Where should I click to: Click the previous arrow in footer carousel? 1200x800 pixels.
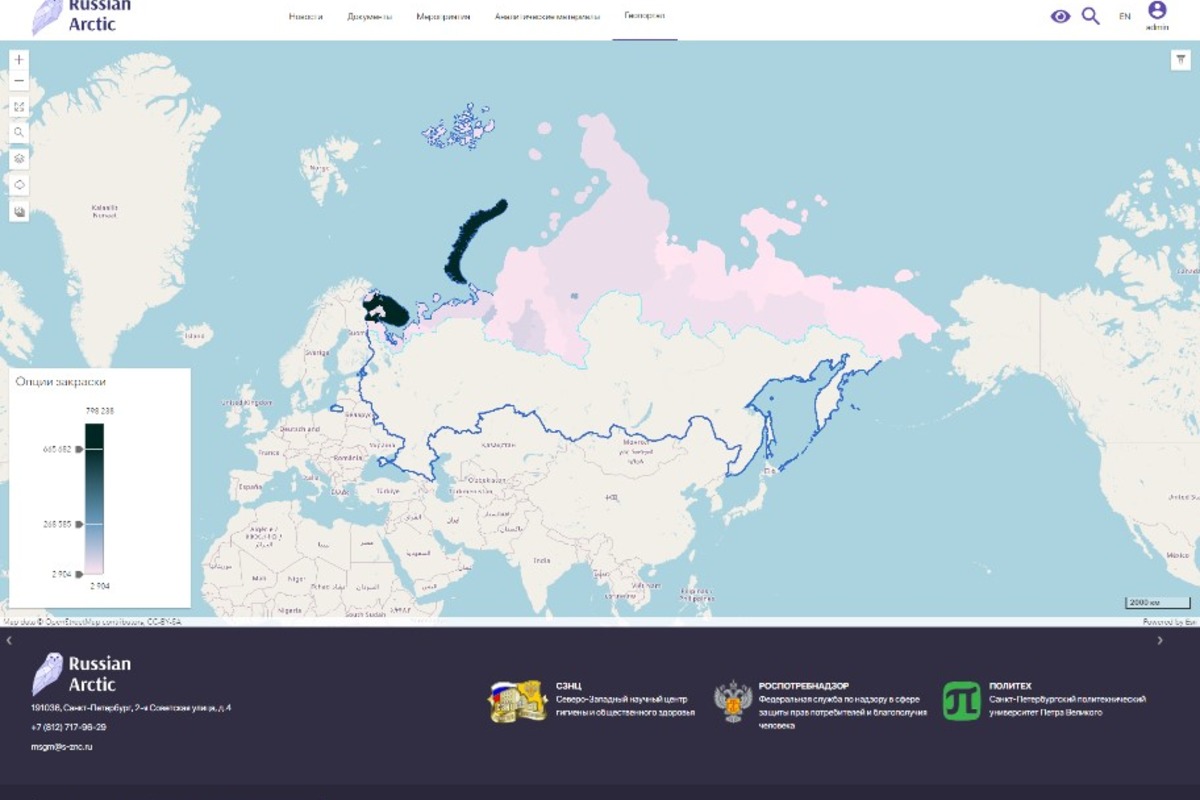point(9,640)
